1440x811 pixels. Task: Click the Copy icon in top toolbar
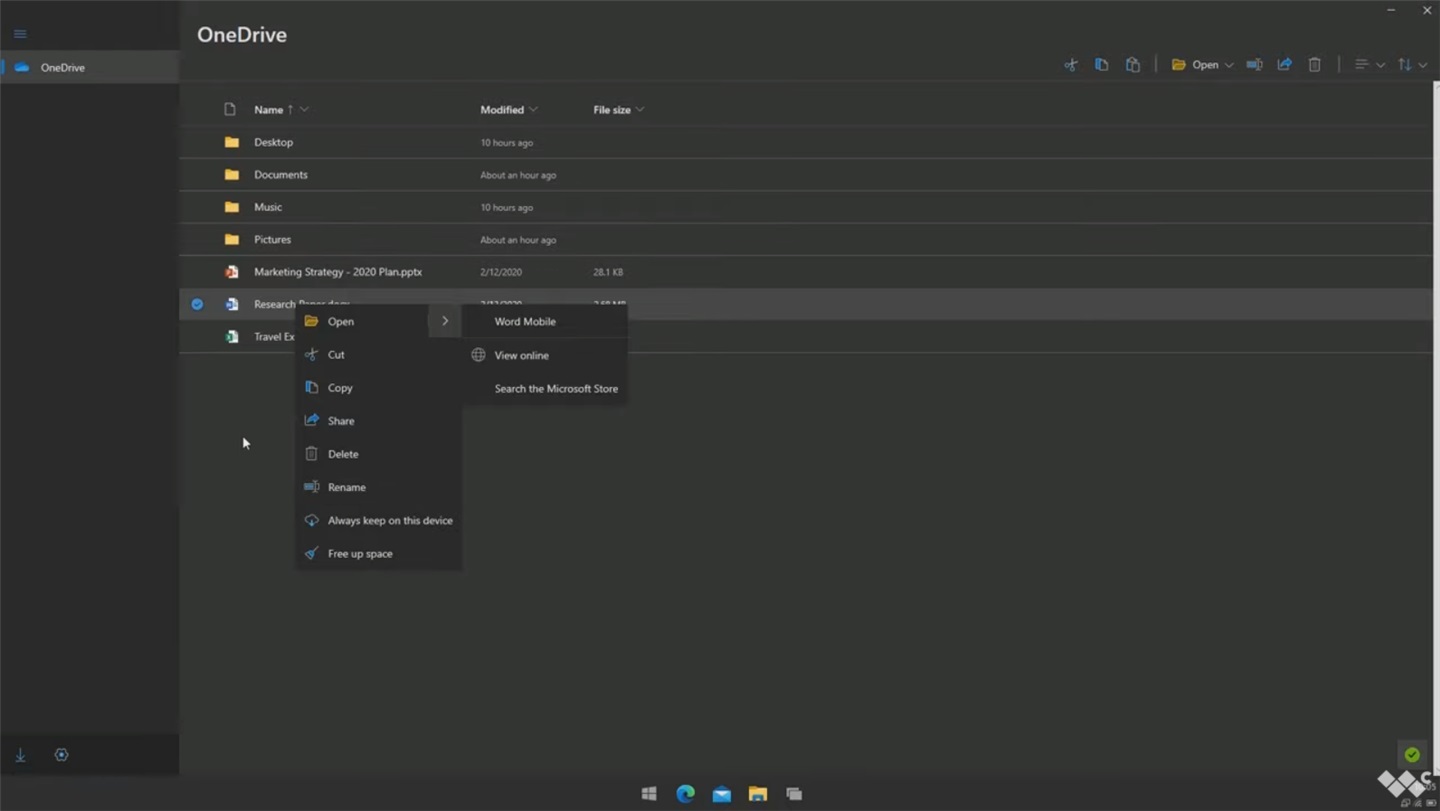1101,65
